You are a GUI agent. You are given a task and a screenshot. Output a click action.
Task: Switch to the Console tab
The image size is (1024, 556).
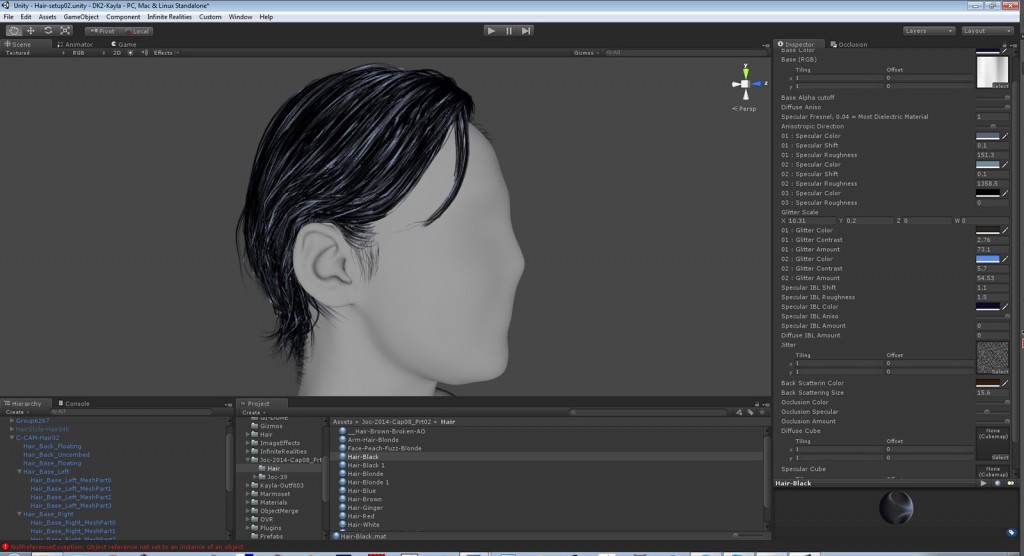click(x=74, y=404)
